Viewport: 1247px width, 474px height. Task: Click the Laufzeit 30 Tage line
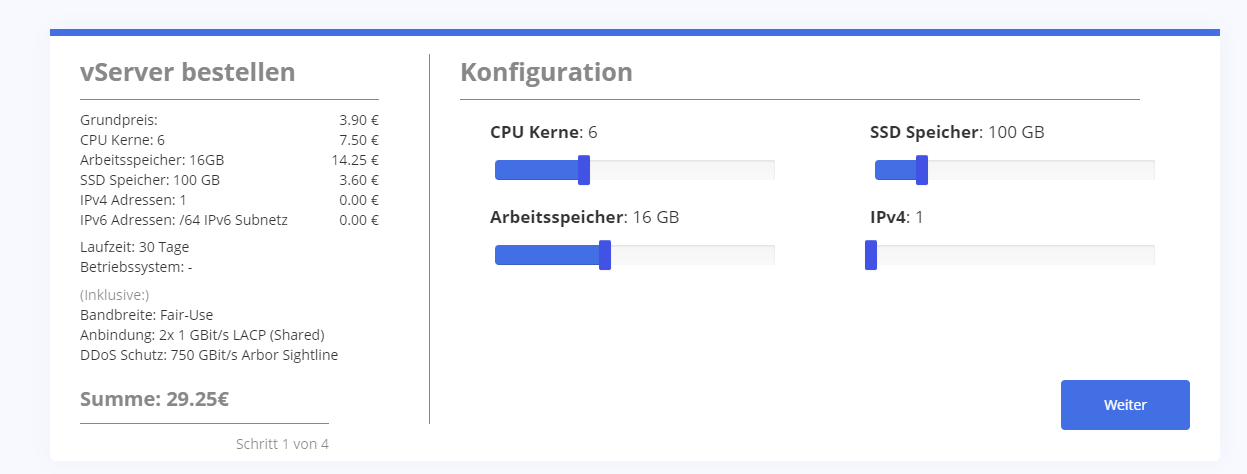pos(134,247)
